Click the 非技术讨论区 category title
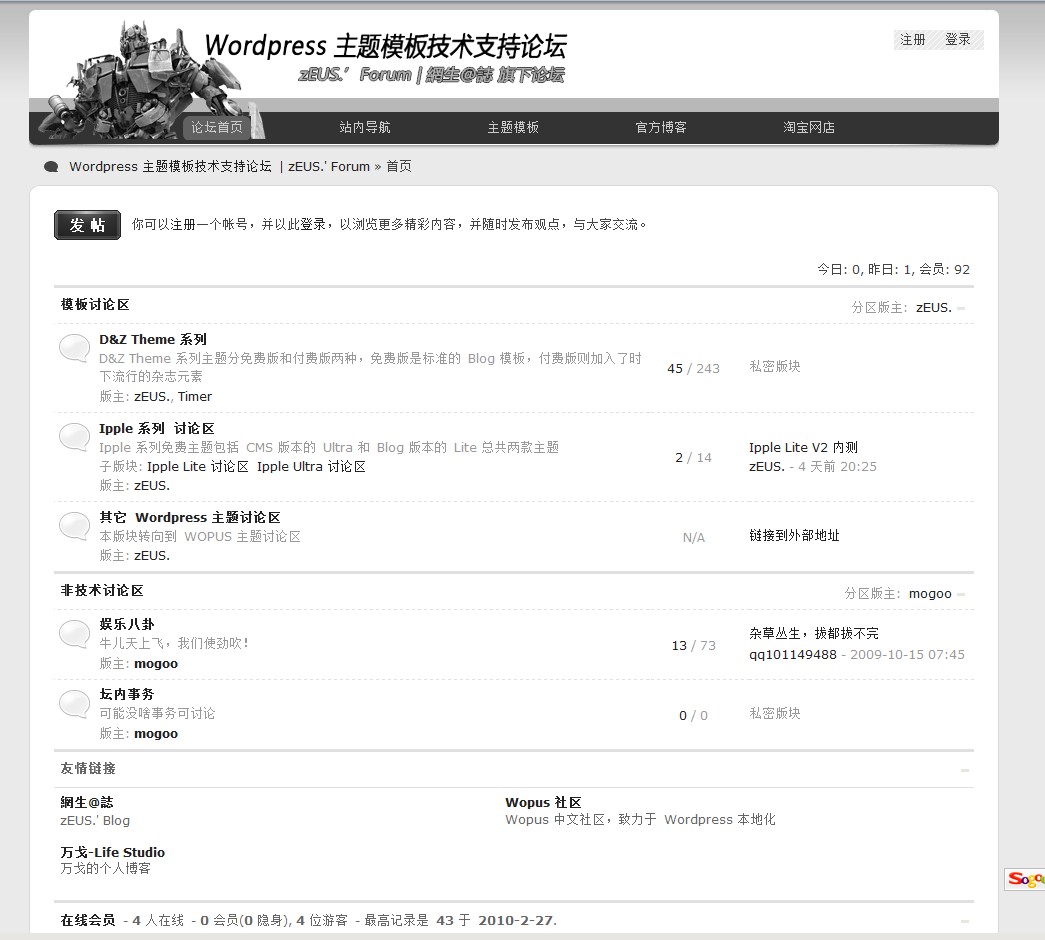 (101, 591)
